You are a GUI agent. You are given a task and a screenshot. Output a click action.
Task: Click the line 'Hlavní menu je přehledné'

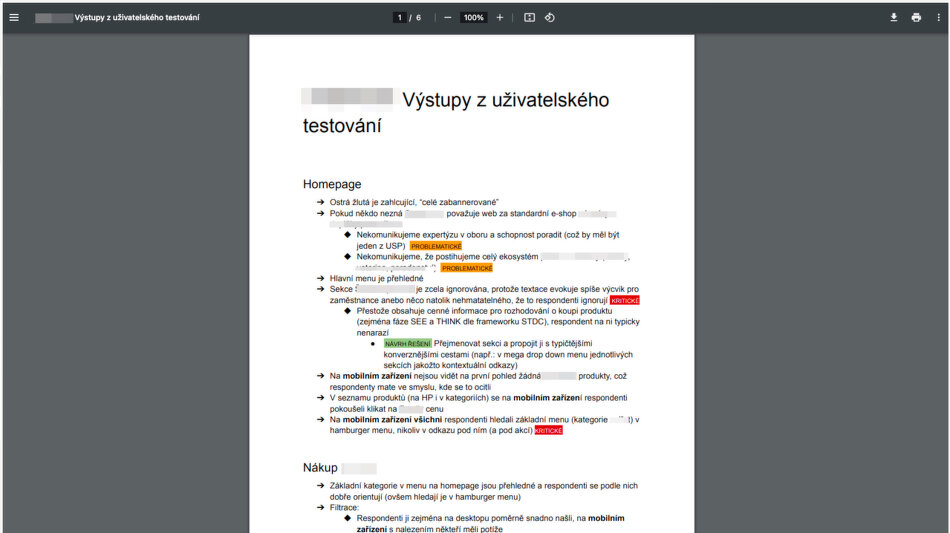[x=377, y=279]
